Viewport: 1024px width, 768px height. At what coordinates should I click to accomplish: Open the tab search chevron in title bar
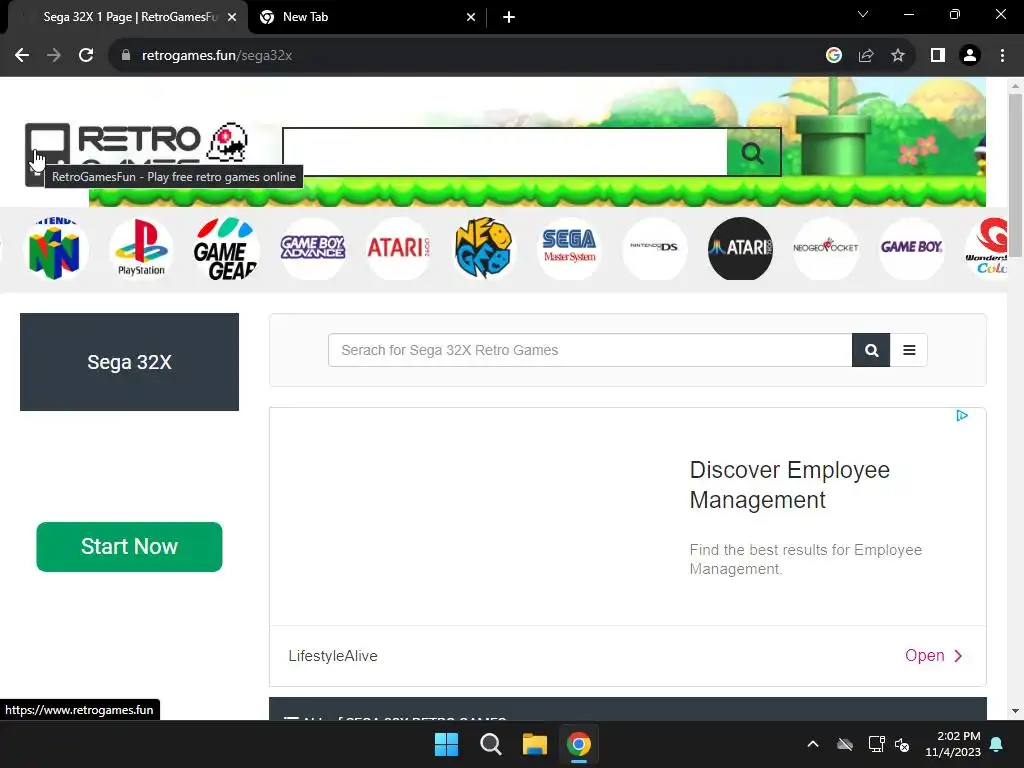863,14
